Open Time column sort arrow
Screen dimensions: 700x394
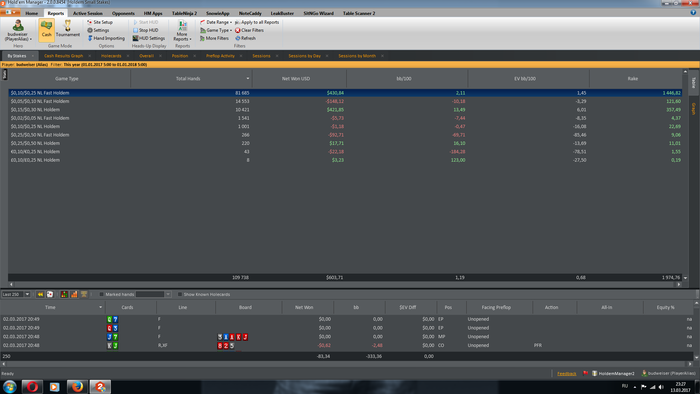pos(100,307)
